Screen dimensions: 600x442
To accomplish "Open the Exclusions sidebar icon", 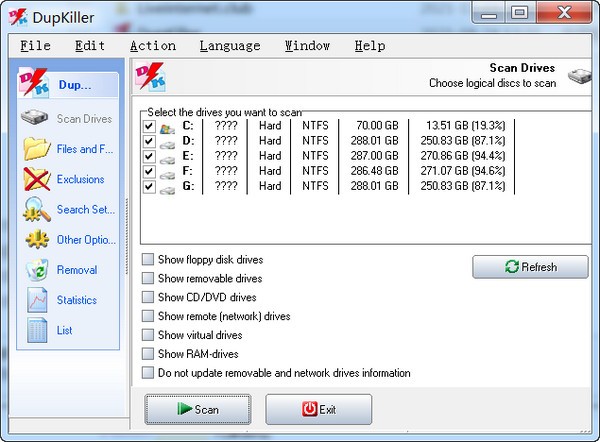I will click(x=37, y=179).
